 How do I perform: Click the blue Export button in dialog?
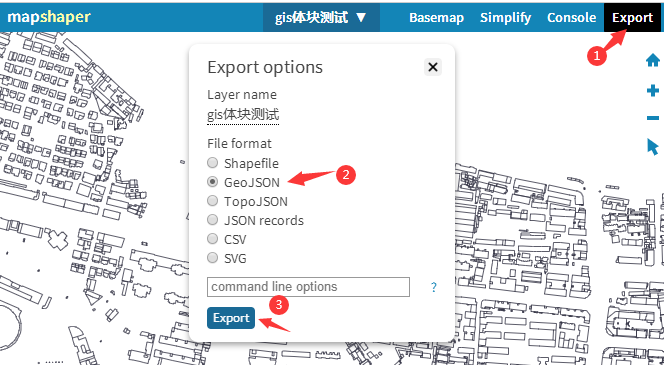(x=231, y=318)
